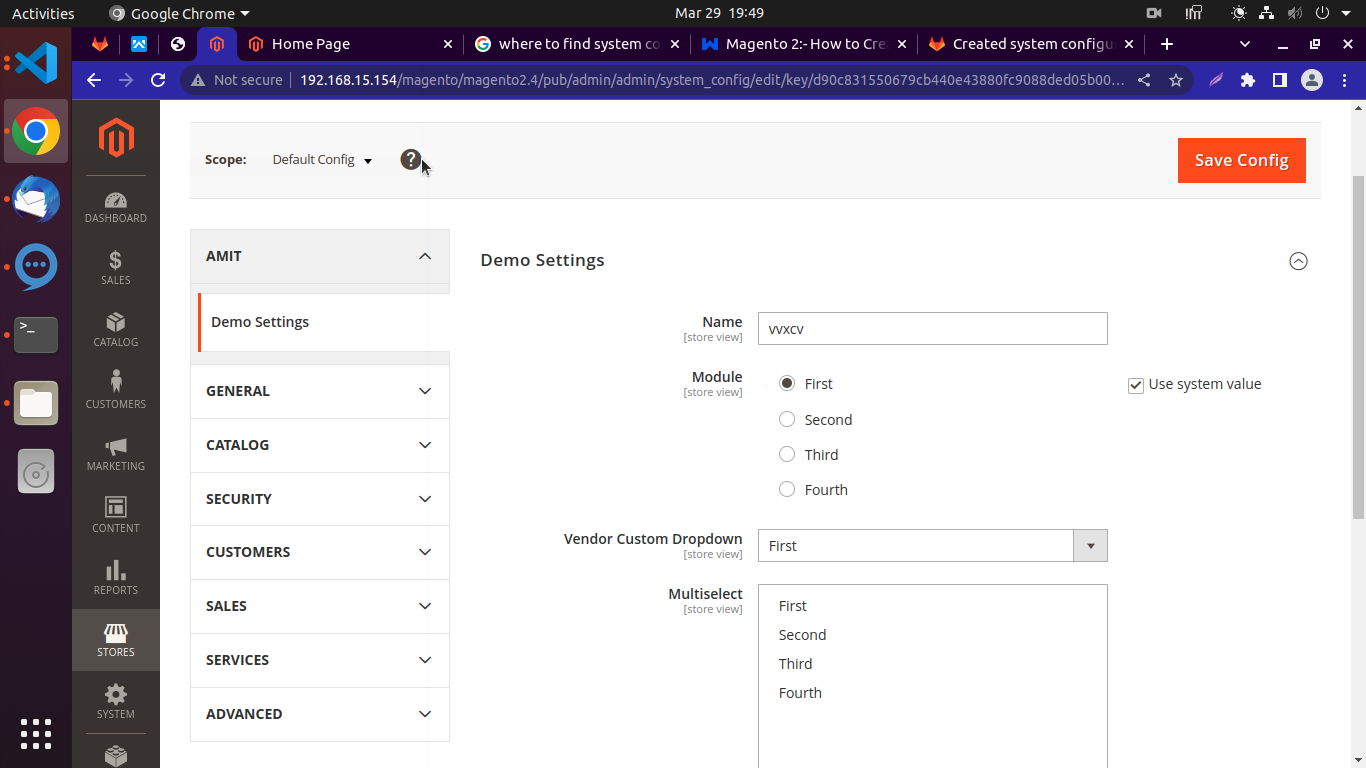The height and width of the screenshot is (768, 1366).
Task: Click the Save Config button
Action: pos(1241,160)
